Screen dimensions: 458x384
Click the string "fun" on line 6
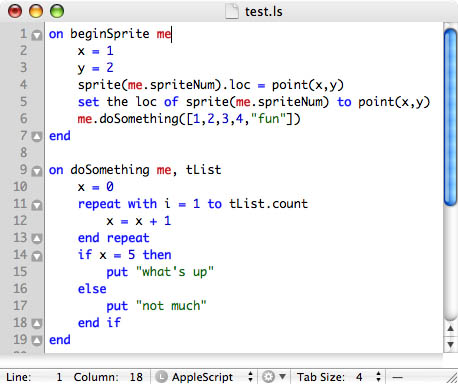(268, 118)
